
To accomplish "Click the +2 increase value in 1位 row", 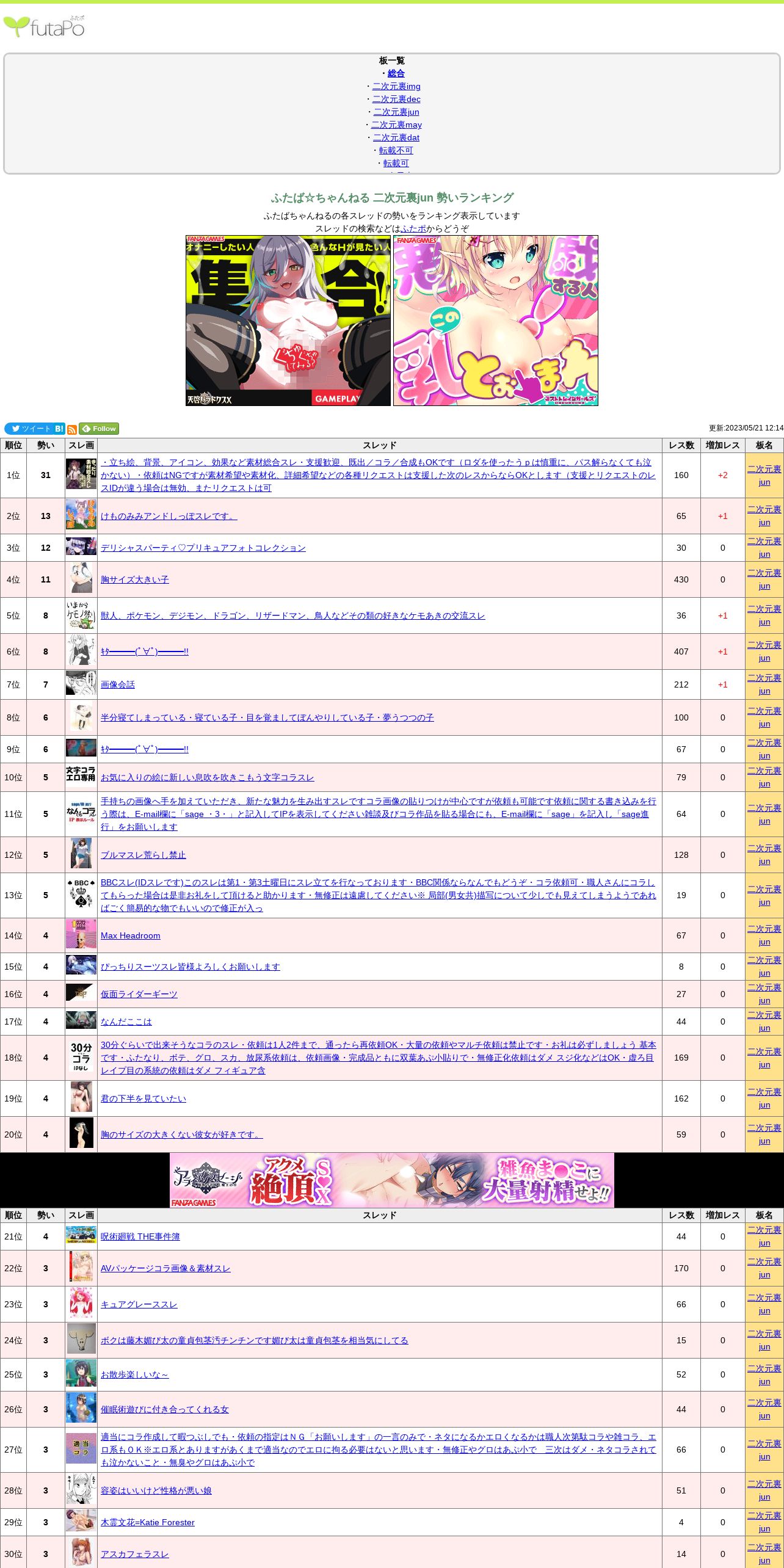I will tap(723, 475).
